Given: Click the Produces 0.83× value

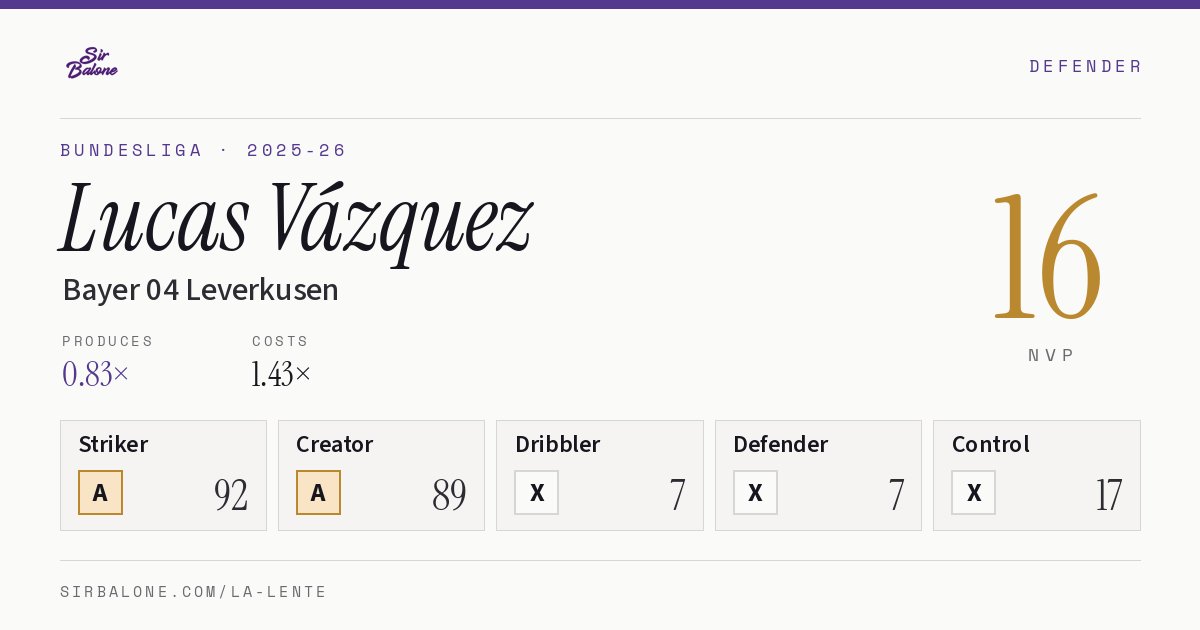Looking at the screenshot, I should pos(96,374).
